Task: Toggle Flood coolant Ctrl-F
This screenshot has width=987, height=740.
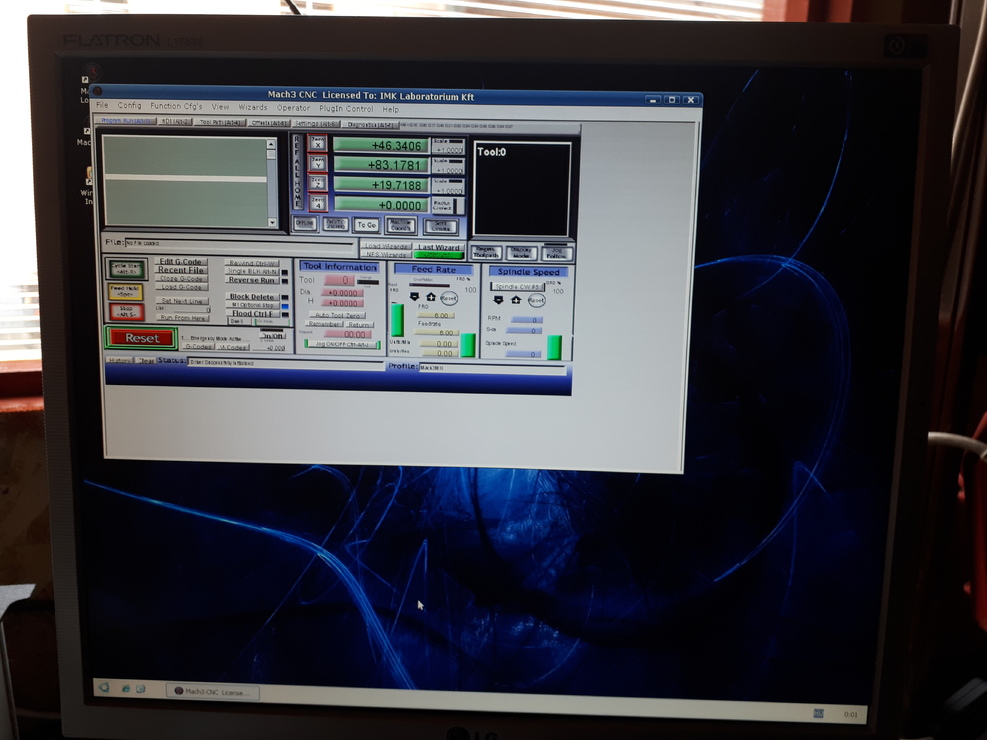Action: click(251, 314)
